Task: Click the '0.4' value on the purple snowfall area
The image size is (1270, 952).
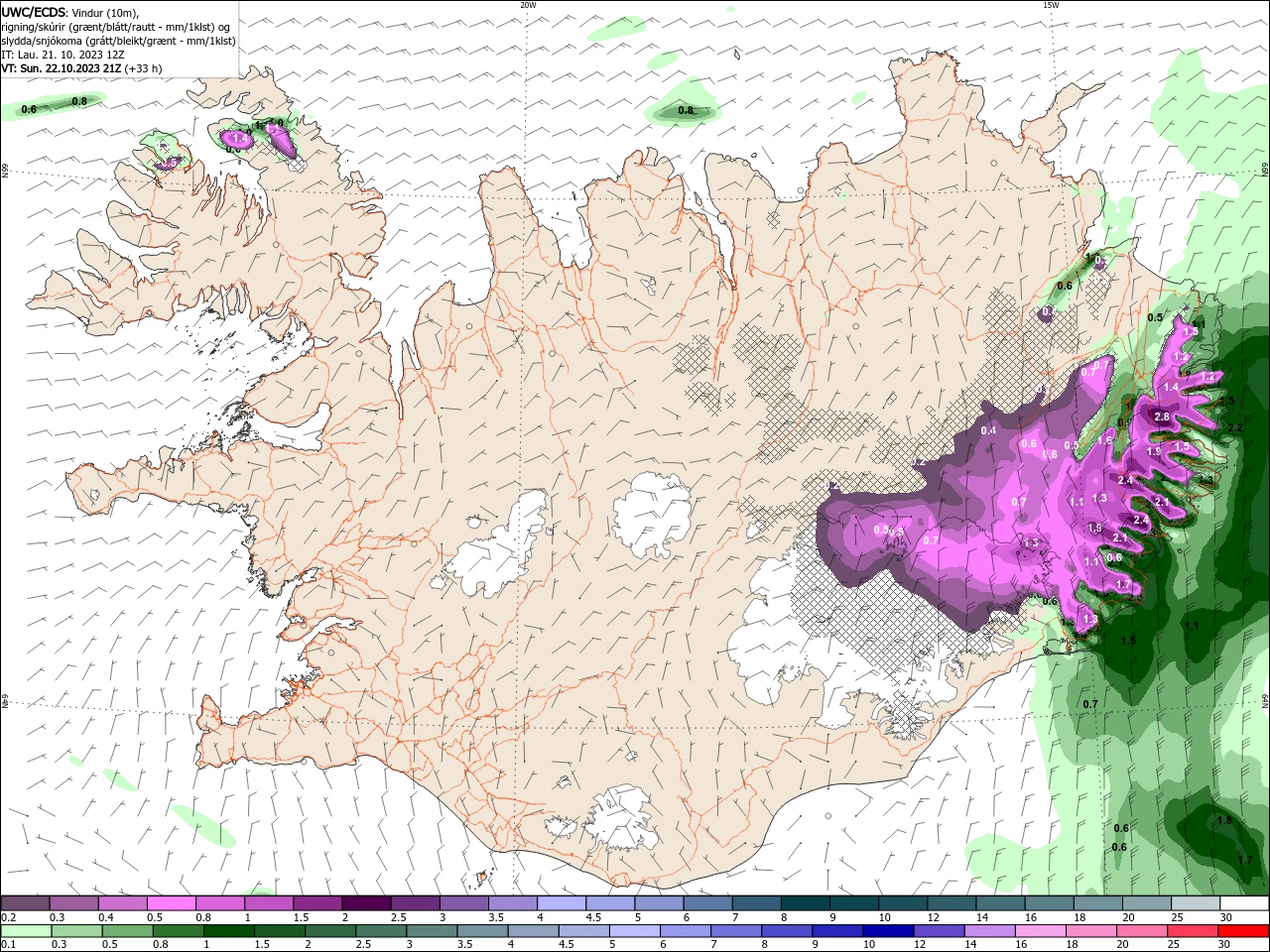Action: coord(988,430)
